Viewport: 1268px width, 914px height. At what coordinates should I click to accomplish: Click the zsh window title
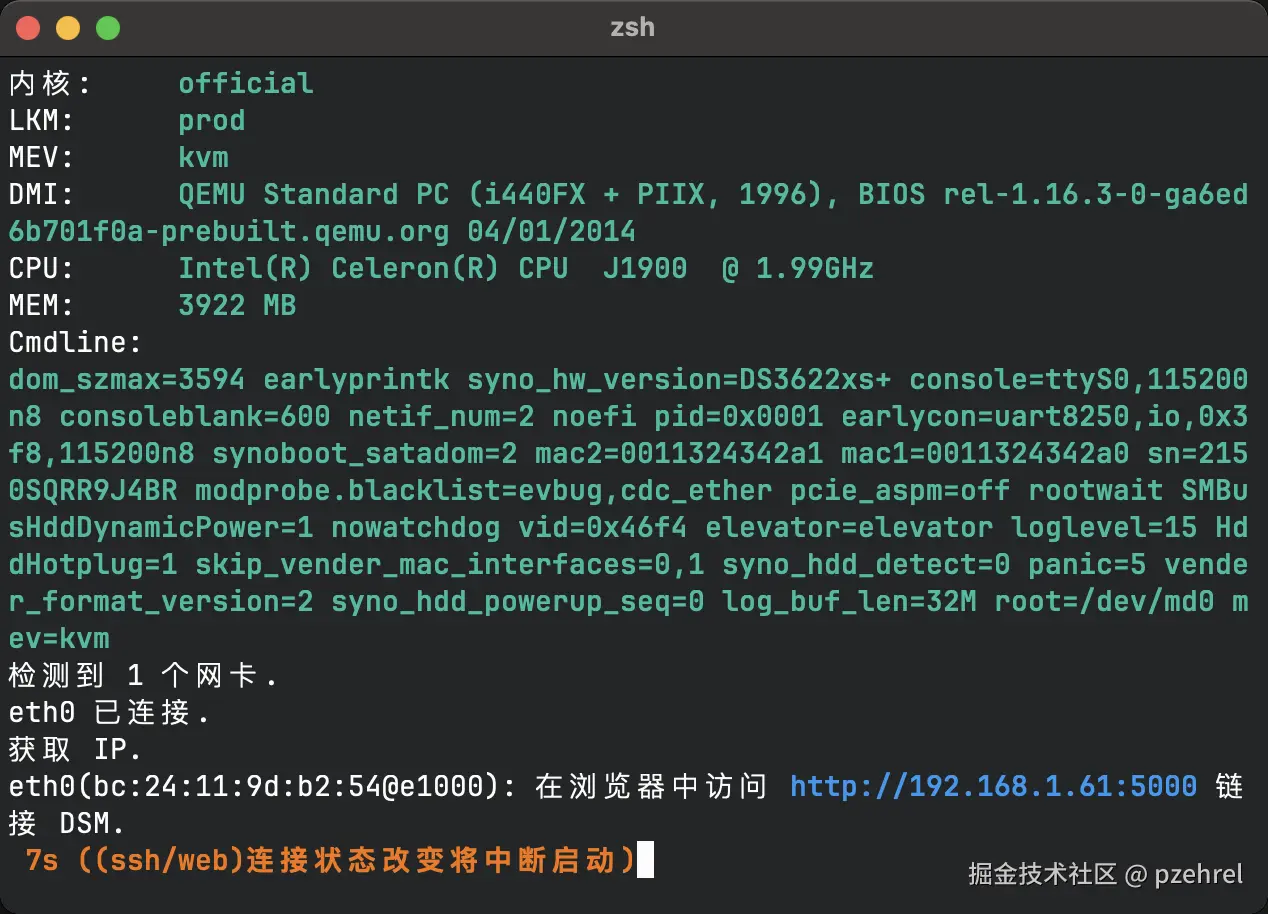(633, 27)
